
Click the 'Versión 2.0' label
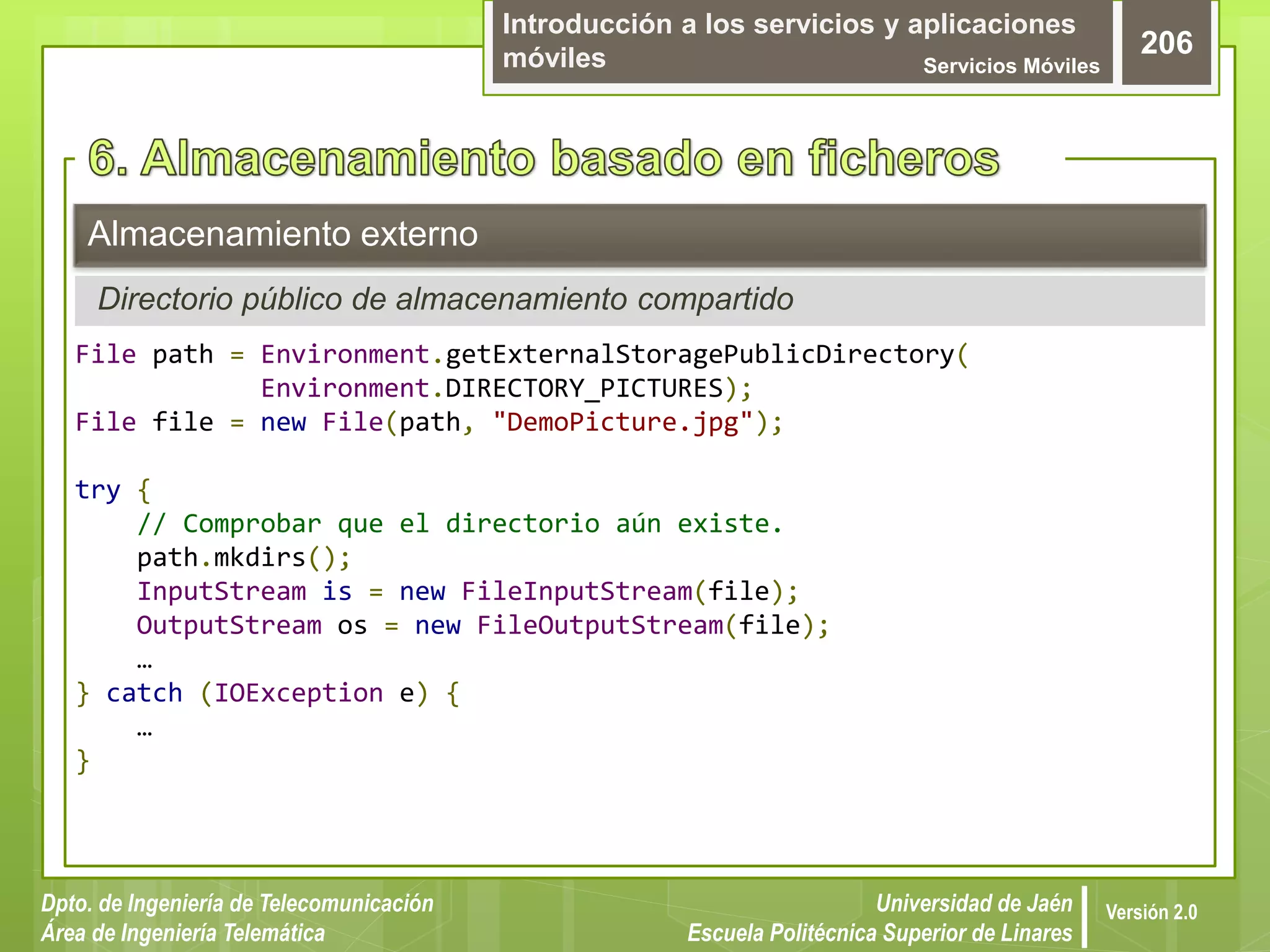pyautogui.click(x=1151, y=912)
